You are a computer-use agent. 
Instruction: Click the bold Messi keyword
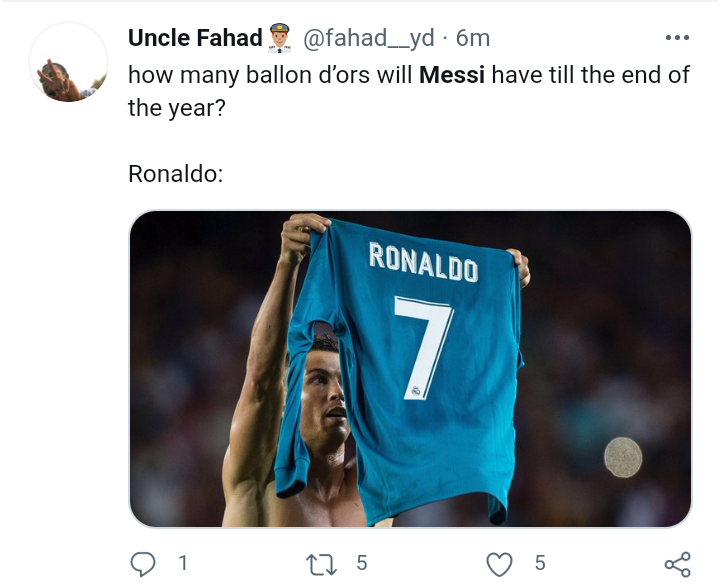pyautogui.click(x=452, y=75)
